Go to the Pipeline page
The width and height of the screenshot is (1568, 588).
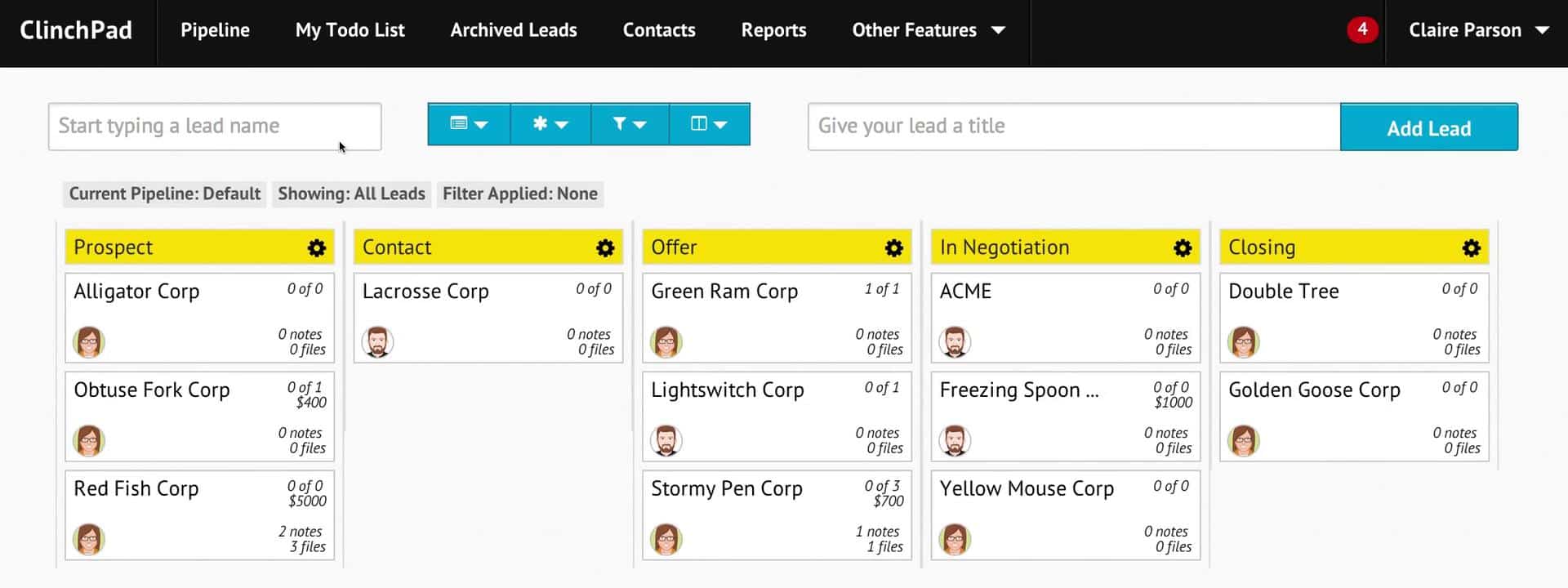pos(215,30)
